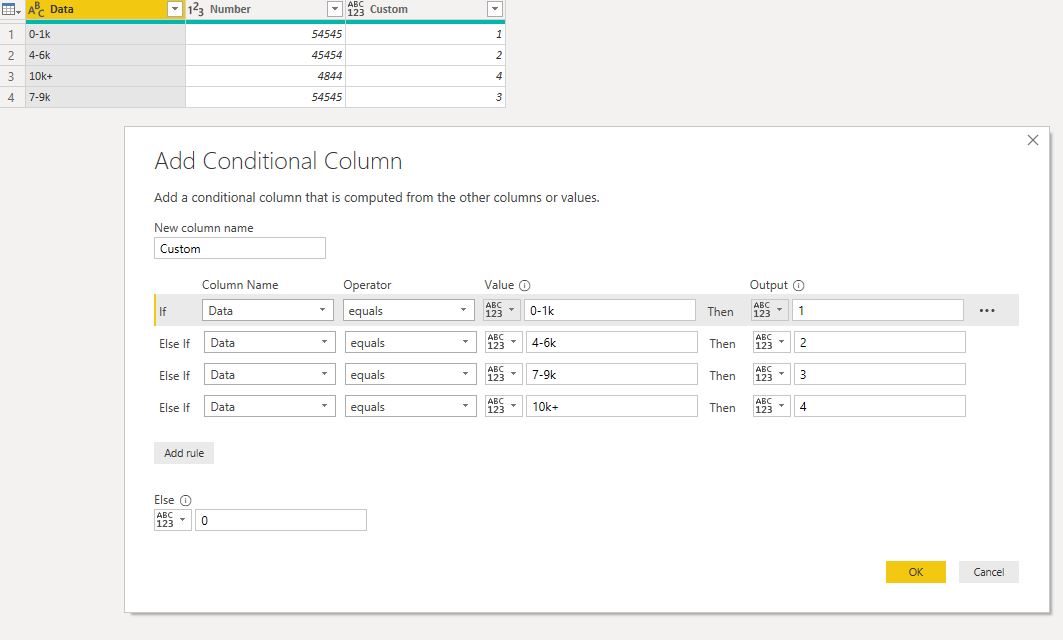Confirm the conditional column with OK
Screen dimensions: 1063x640
coord(915,572)
